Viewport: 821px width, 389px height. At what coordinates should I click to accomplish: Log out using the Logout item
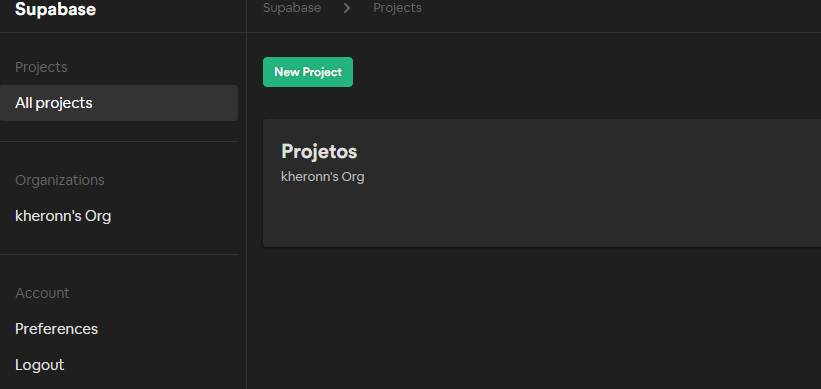pyautogui.click(x=40, y=365)
